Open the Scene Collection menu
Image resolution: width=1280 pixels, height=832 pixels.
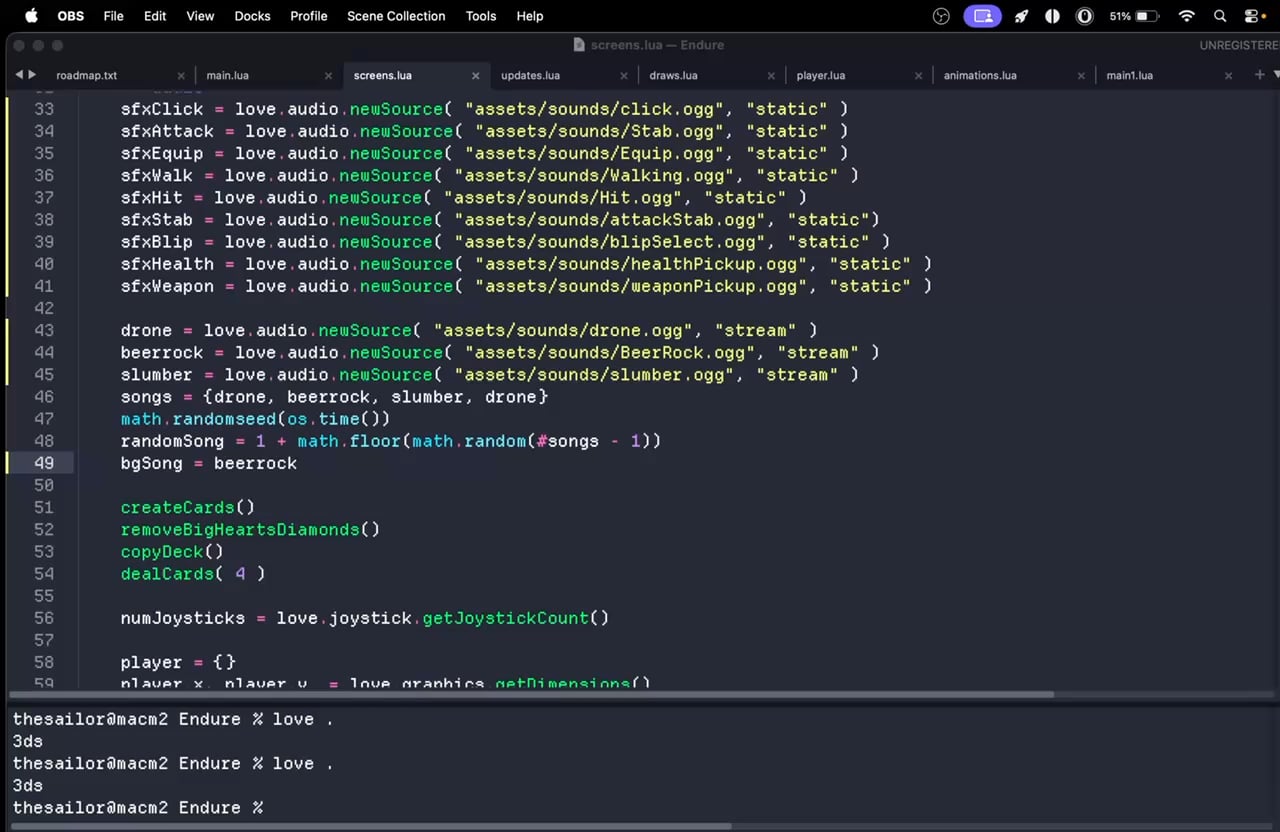pyautogui.click(x=396, y=16)
